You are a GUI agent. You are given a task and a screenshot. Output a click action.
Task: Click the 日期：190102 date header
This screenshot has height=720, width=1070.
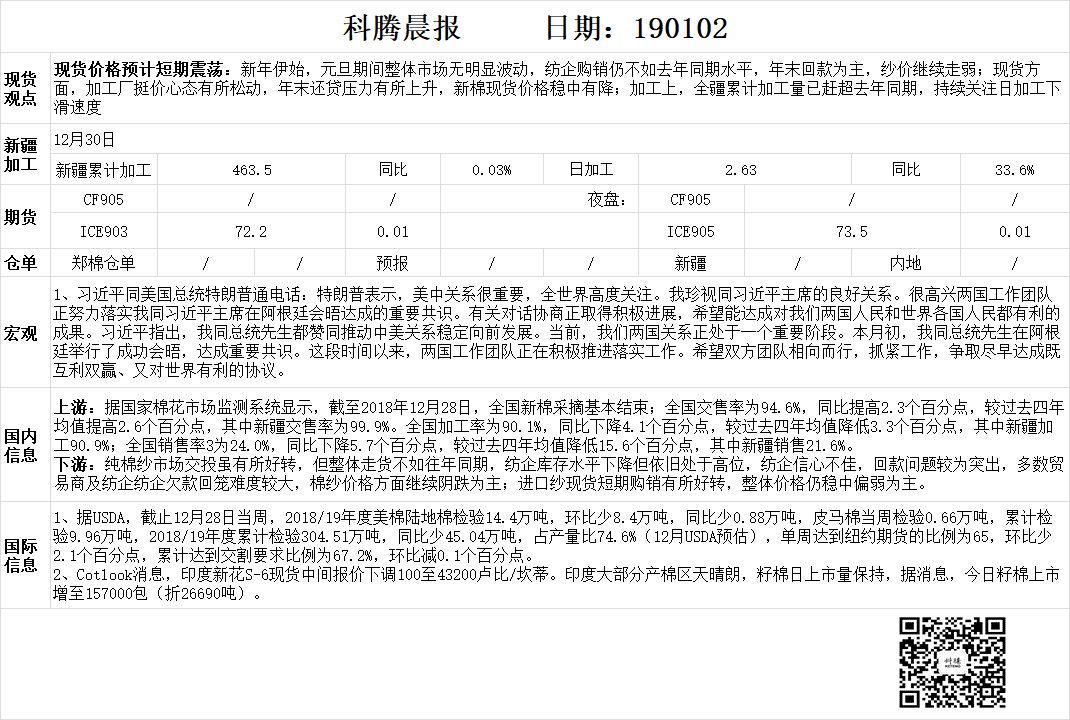[636, 27]
